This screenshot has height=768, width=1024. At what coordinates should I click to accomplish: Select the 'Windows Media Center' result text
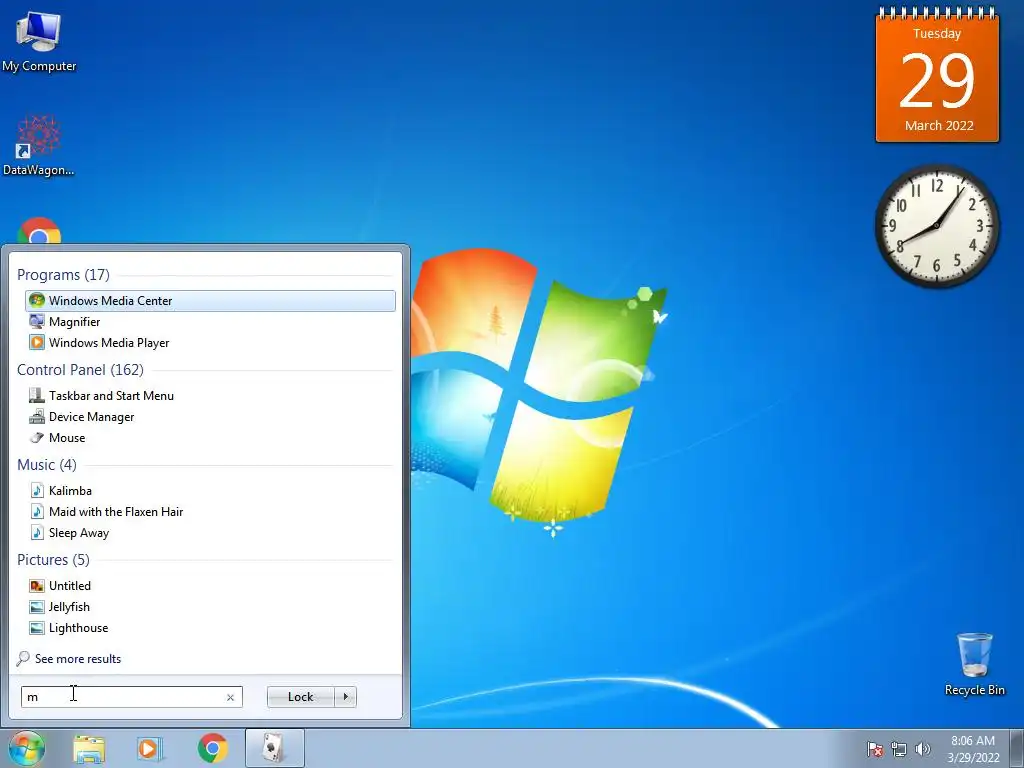coord(110,300)
